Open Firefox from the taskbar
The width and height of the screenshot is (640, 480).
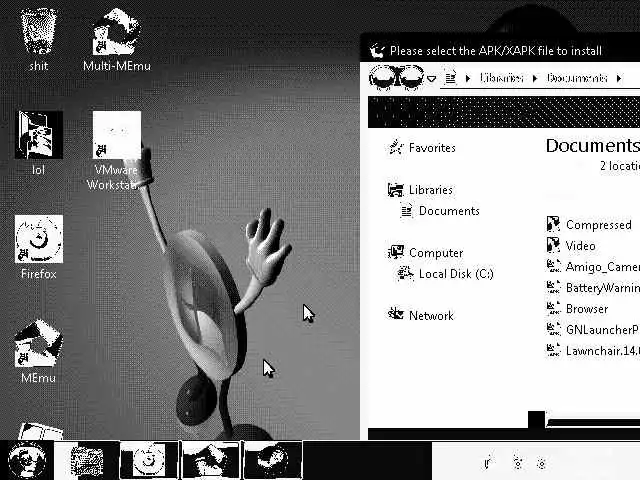point(149,460)
